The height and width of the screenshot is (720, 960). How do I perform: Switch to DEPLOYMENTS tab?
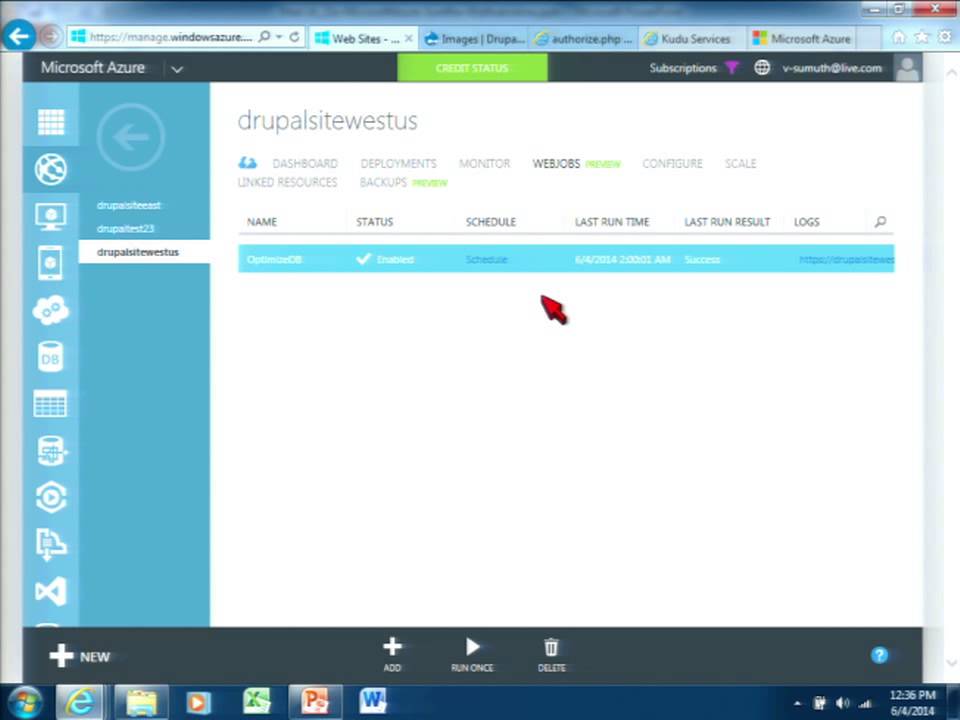coord(399,163)
